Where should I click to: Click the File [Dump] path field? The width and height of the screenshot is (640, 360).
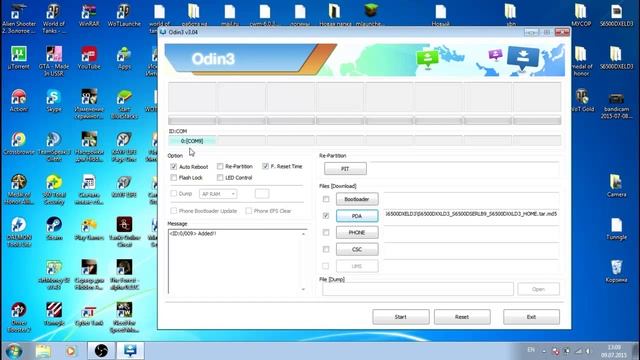click(x=418, y=289)
